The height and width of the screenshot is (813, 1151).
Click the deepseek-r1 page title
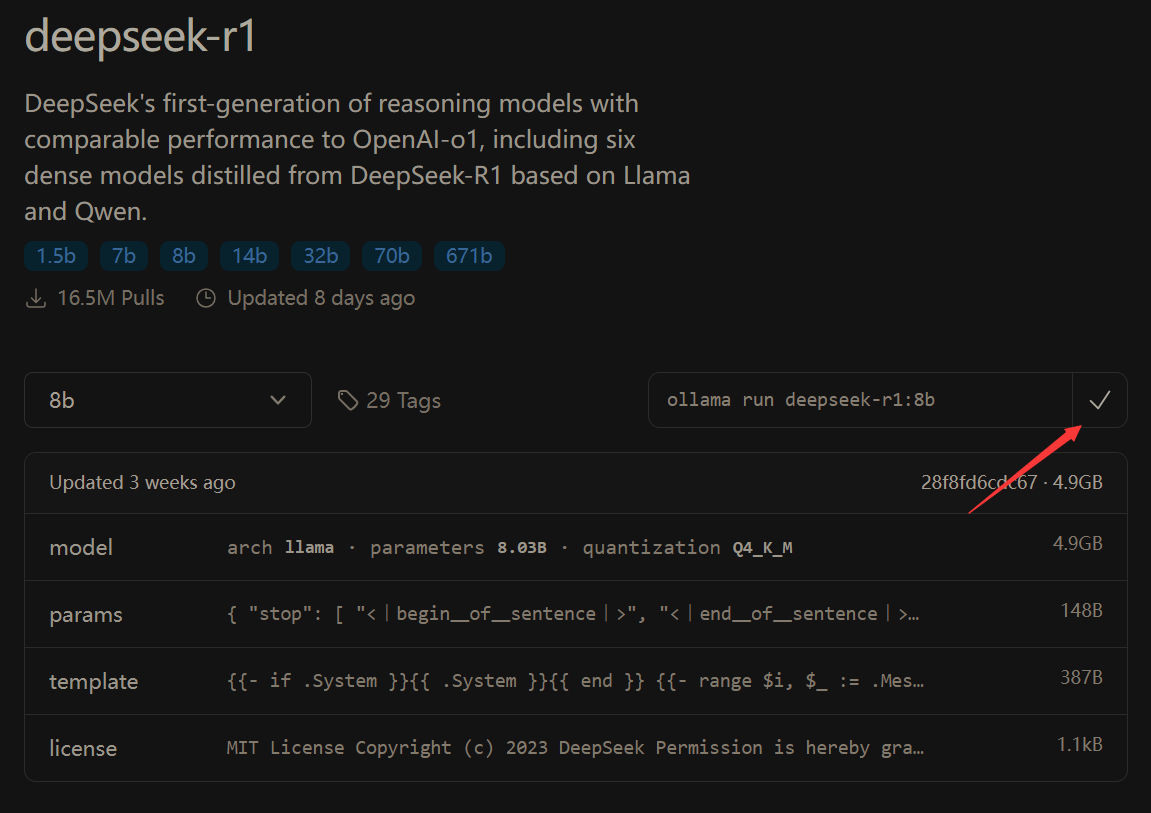141,36
